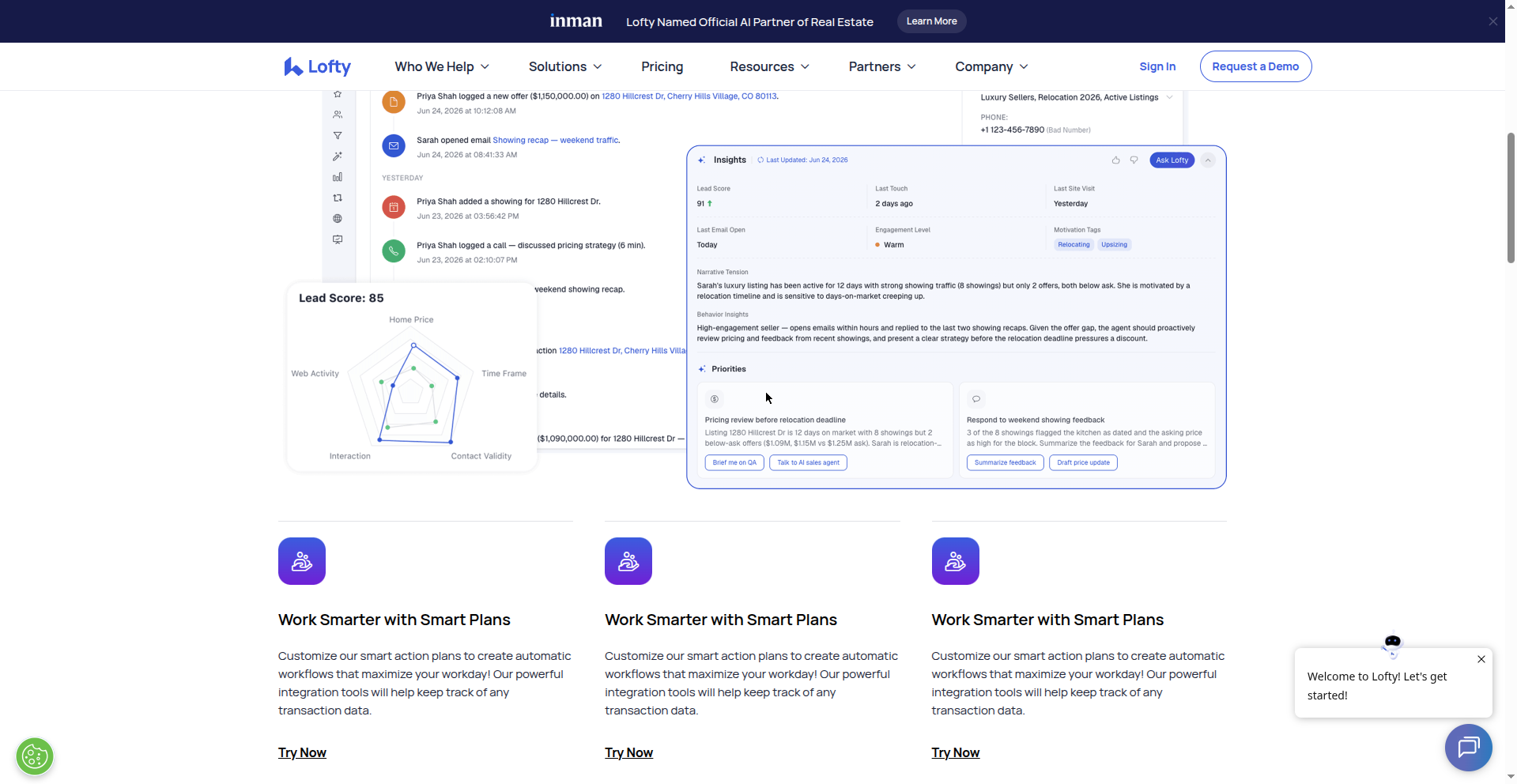
Task: Expand the Who We Help menu
Action: tap(442, 66)
